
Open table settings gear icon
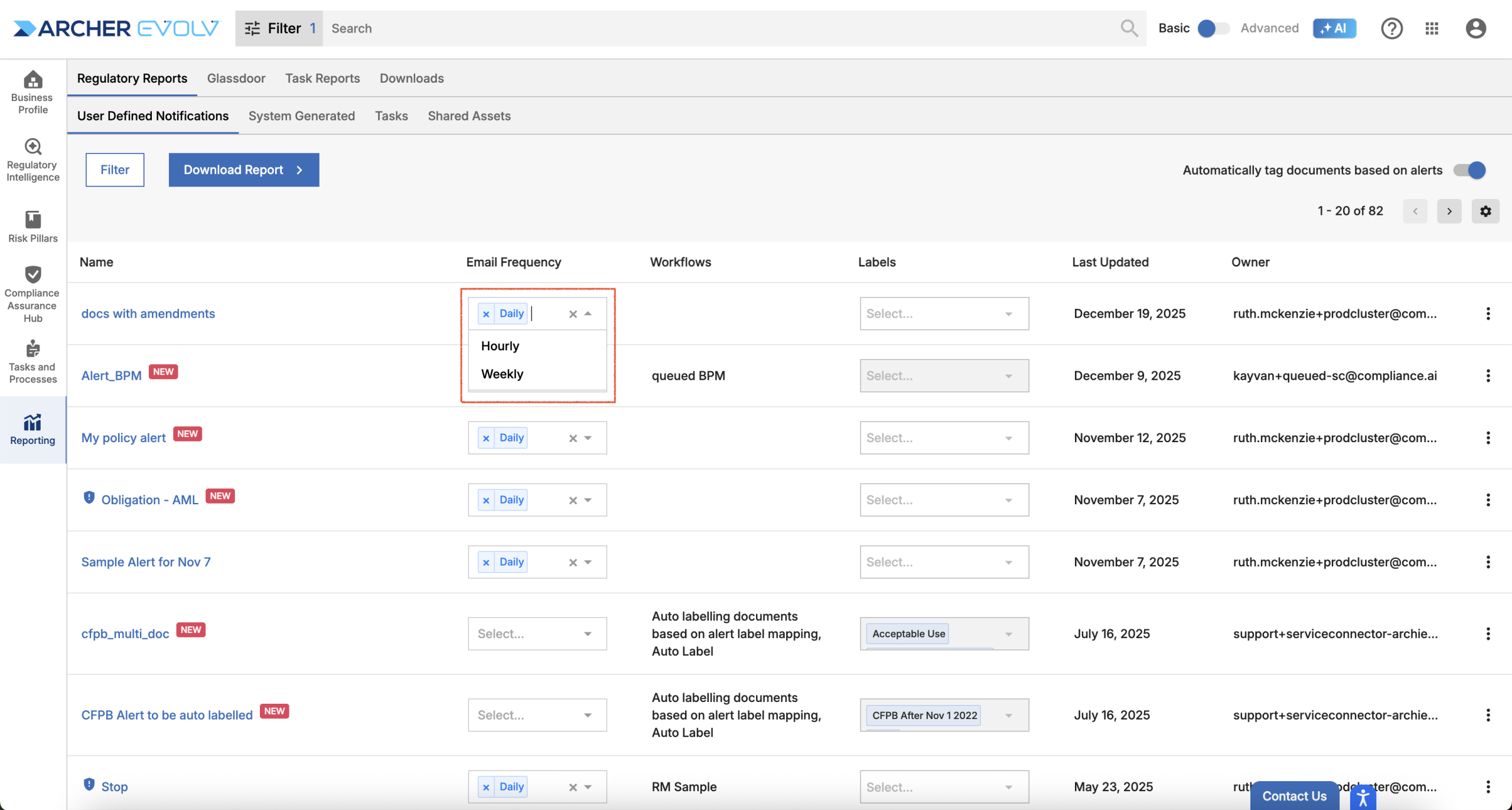click(1485, 211)
